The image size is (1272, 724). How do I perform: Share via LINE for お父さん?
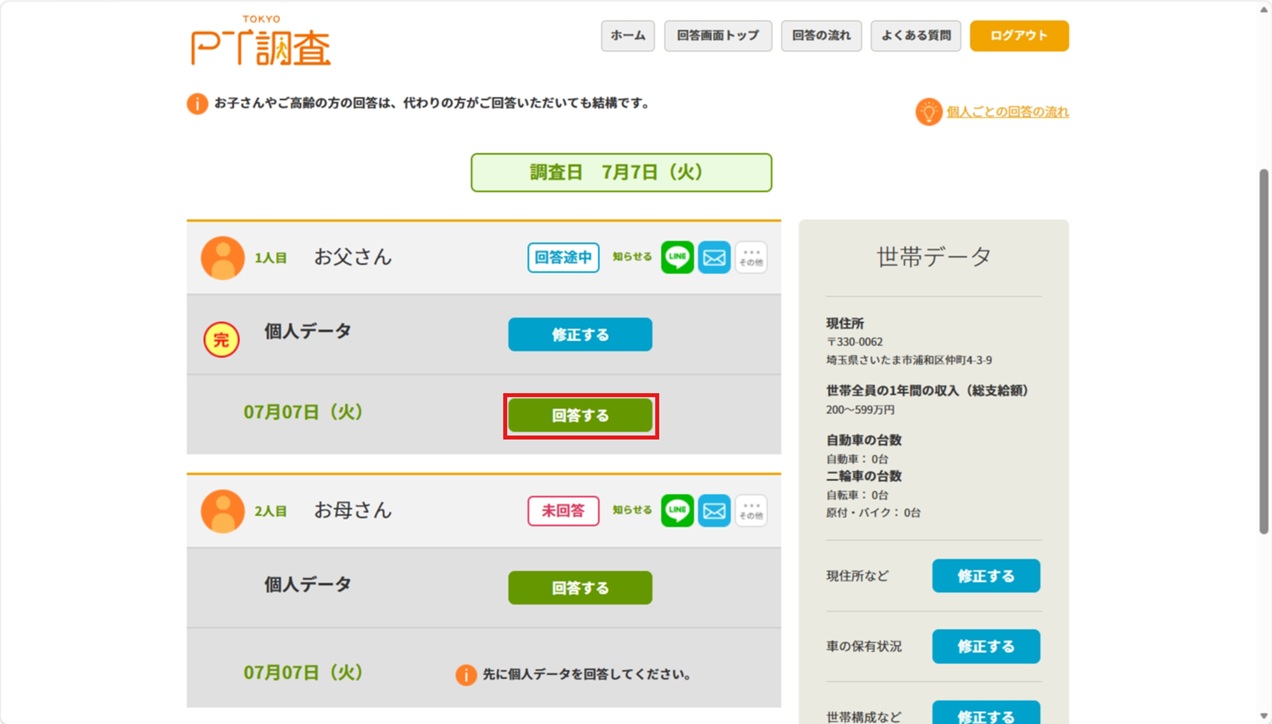677,257
